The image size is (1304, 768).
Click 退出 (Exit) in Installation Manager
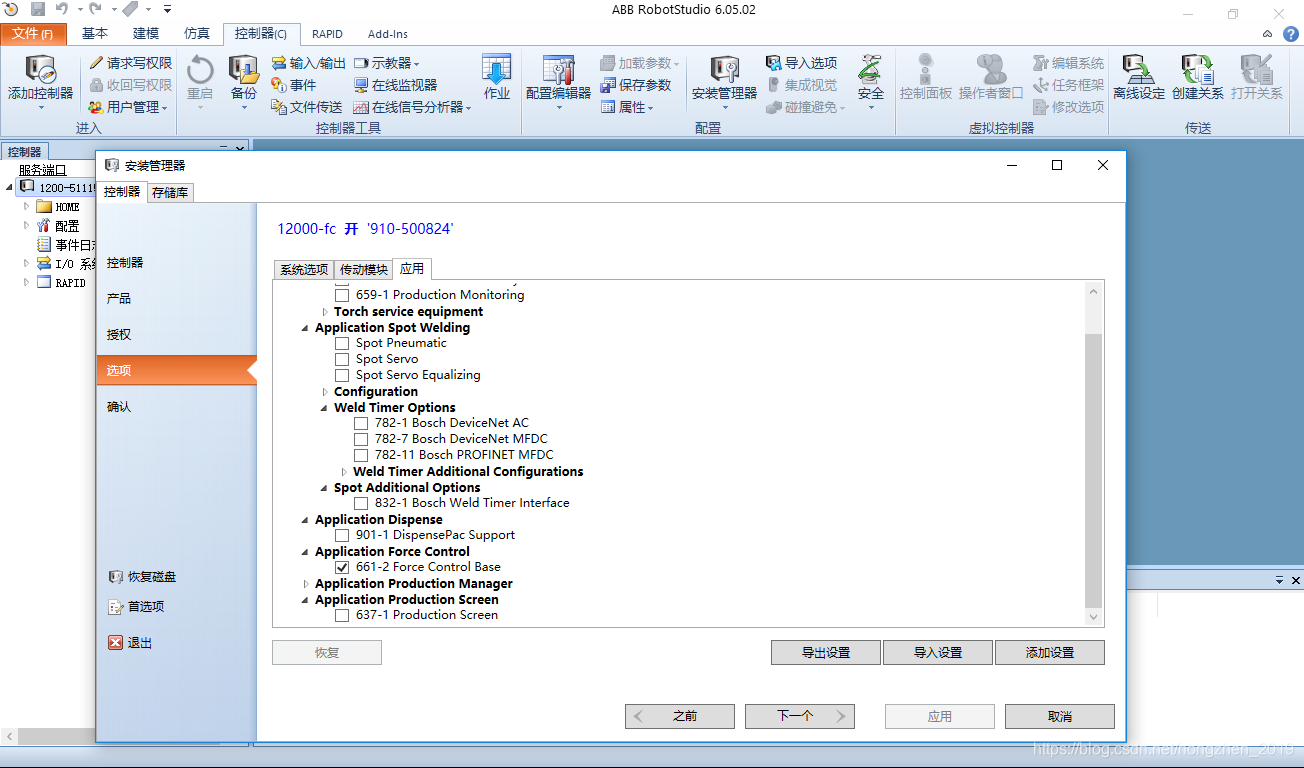coord(130,643)
